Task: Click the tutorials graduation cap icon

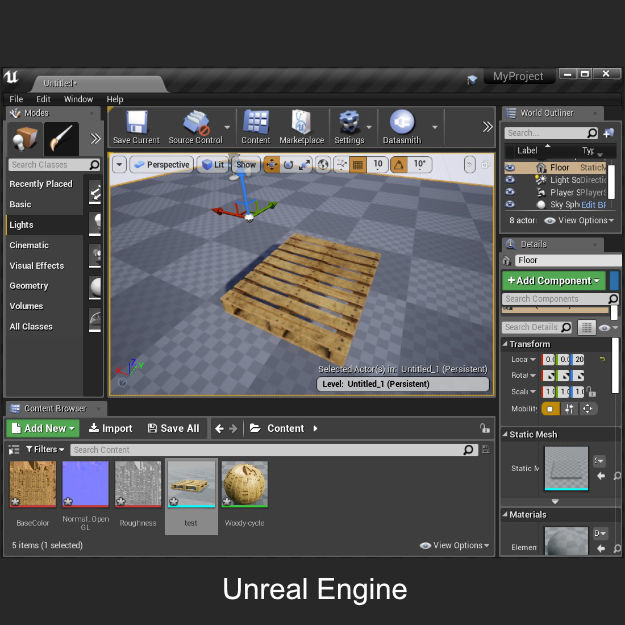Action: 472,79
